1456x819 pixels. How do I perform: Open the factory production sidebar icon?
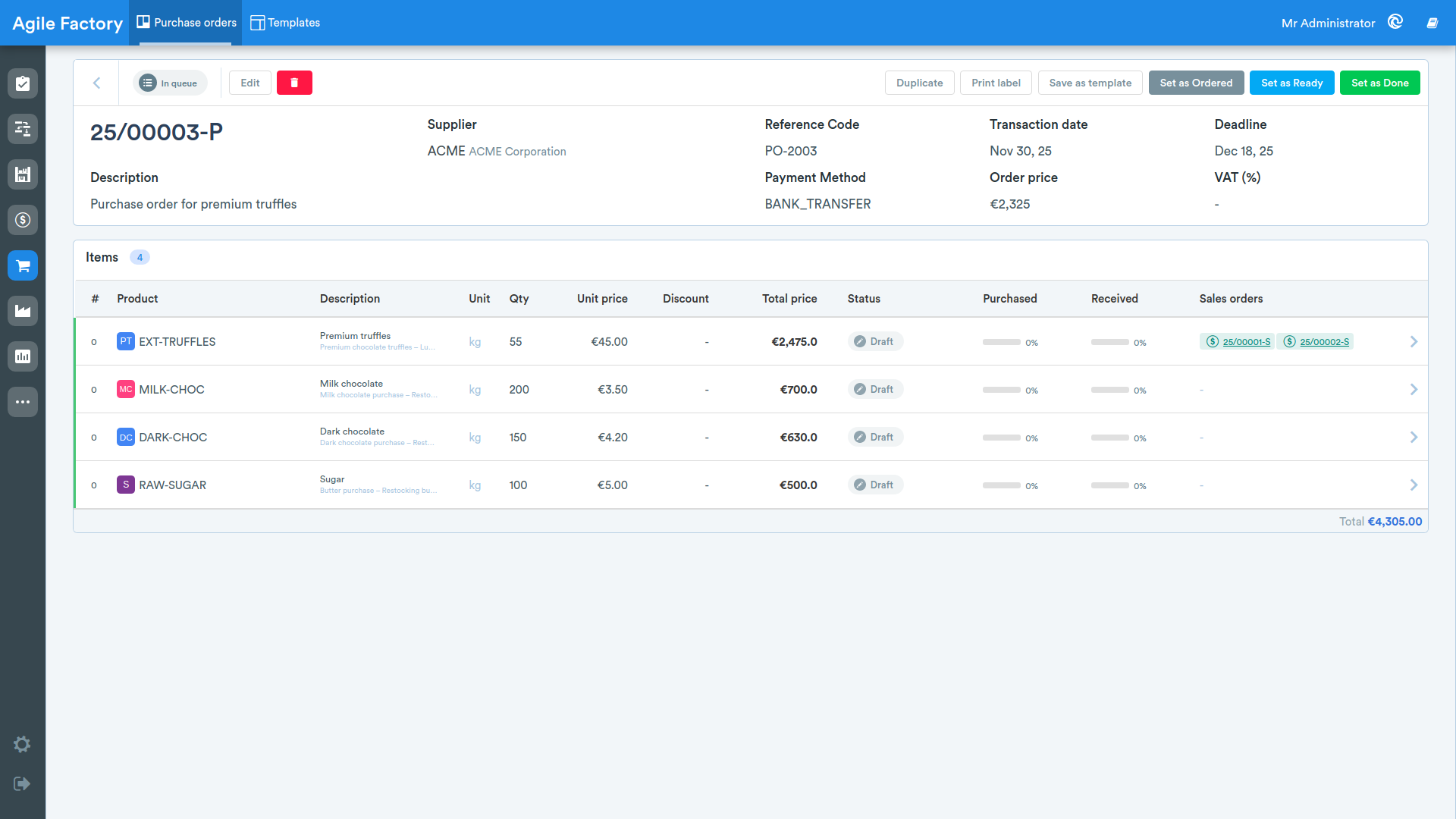(23, 311)
